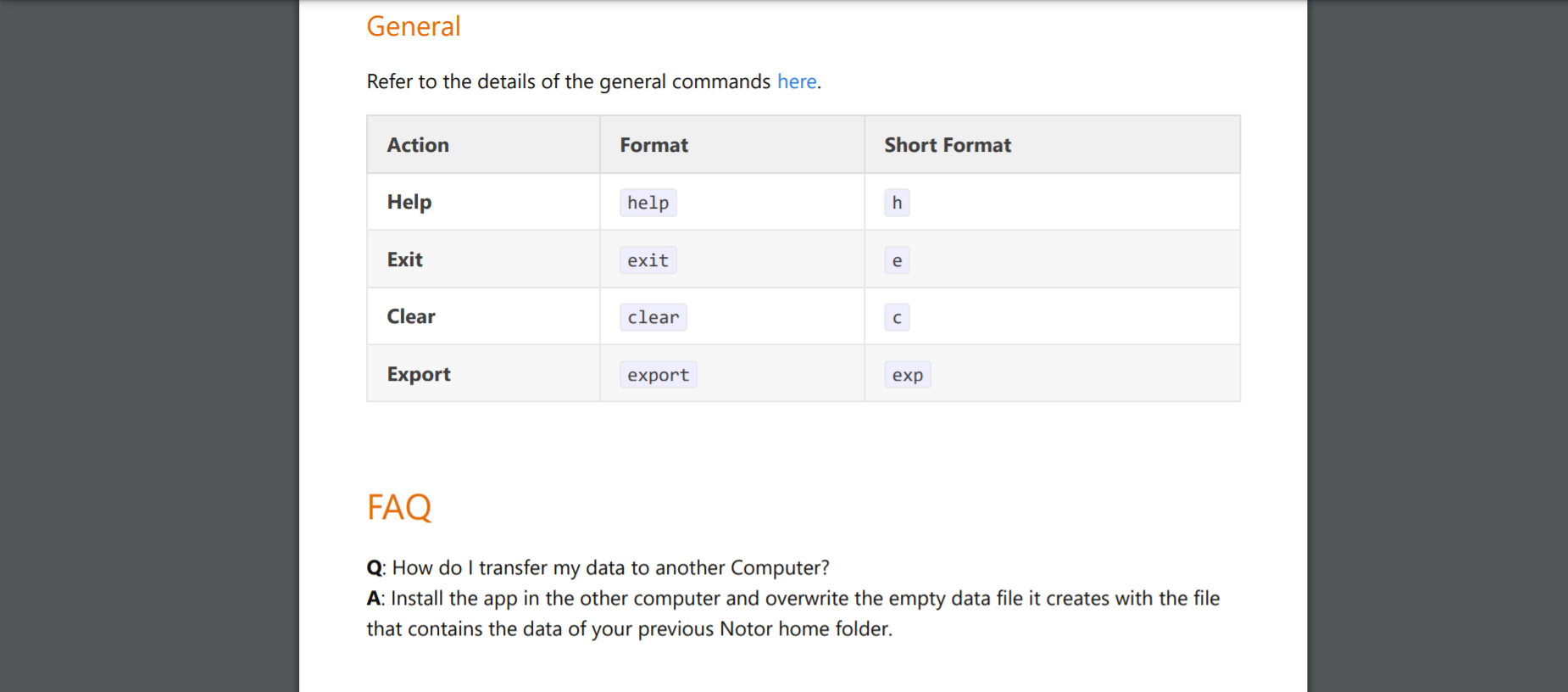Click the Short Format column header
The image size is (1568, 692).
(948, 145)
